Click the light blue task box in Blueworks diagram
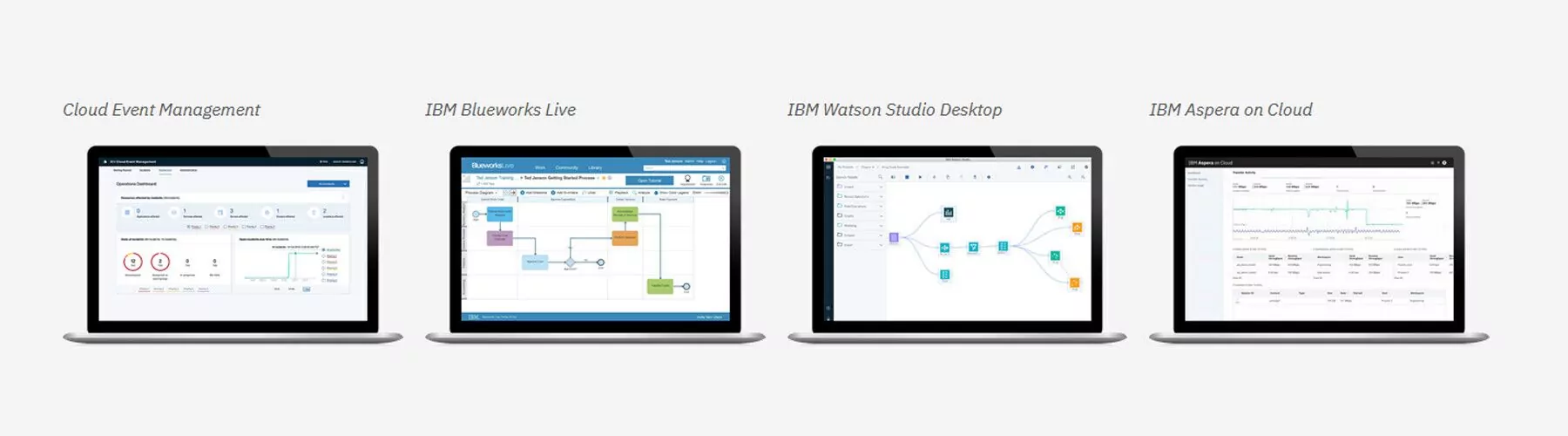Viewport: 1568px width, 436px height. [x=535, y=262]
